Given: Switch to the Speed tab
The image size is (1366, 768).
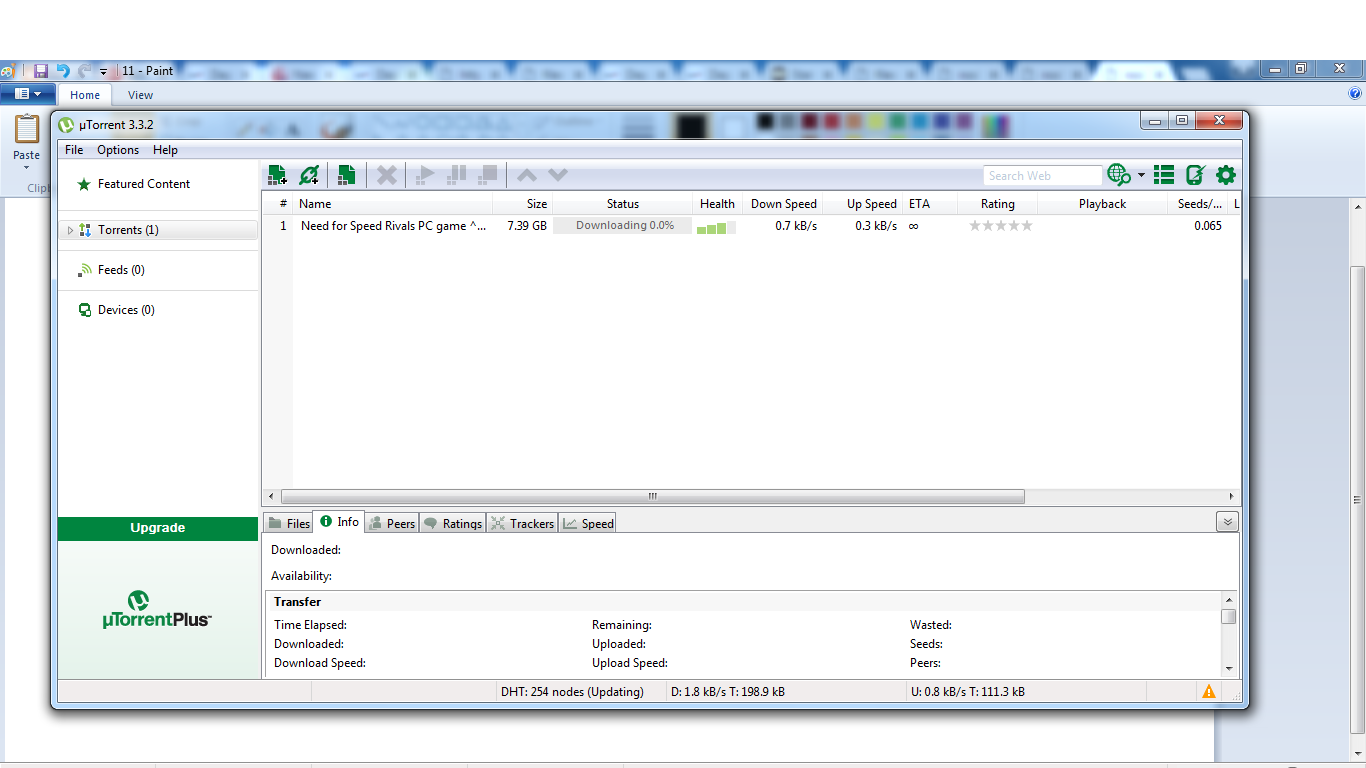Looking at the screenshot, I should tap(588, 523).
